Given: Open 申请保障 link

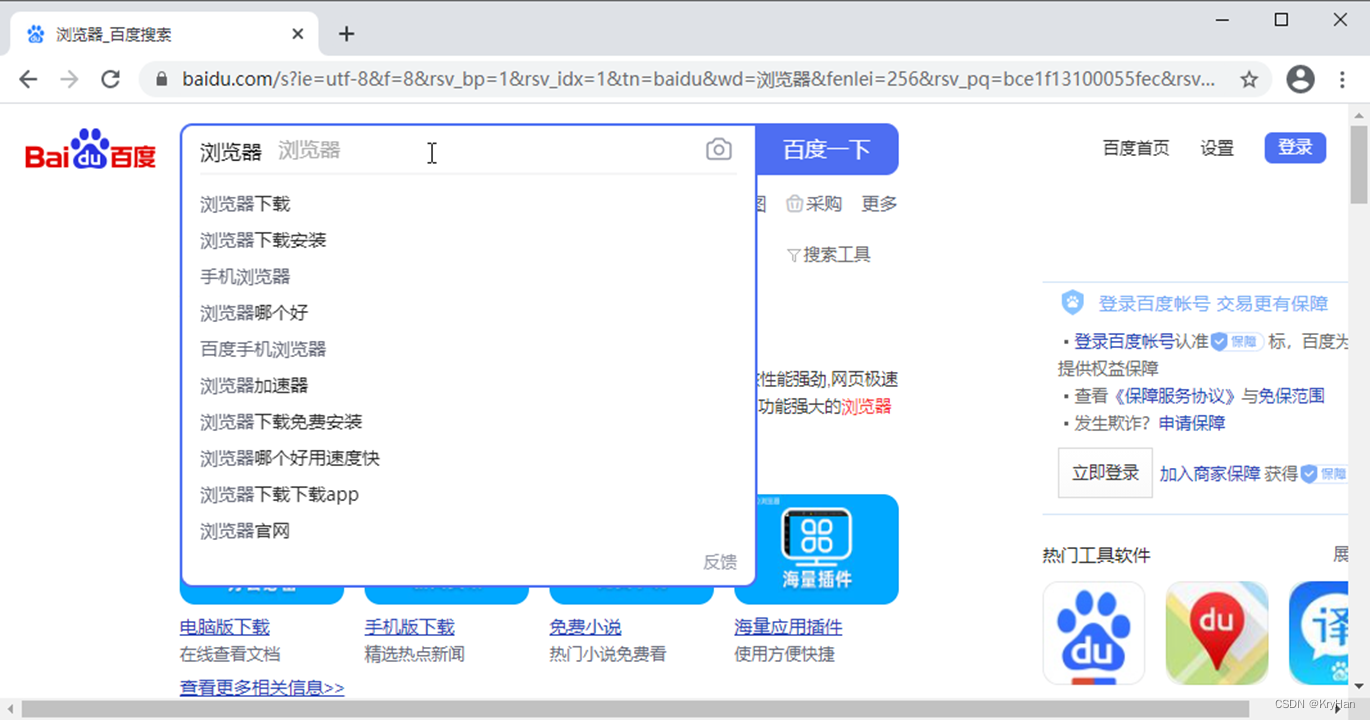Looking at the screenshot, I should click(1192, 423).
